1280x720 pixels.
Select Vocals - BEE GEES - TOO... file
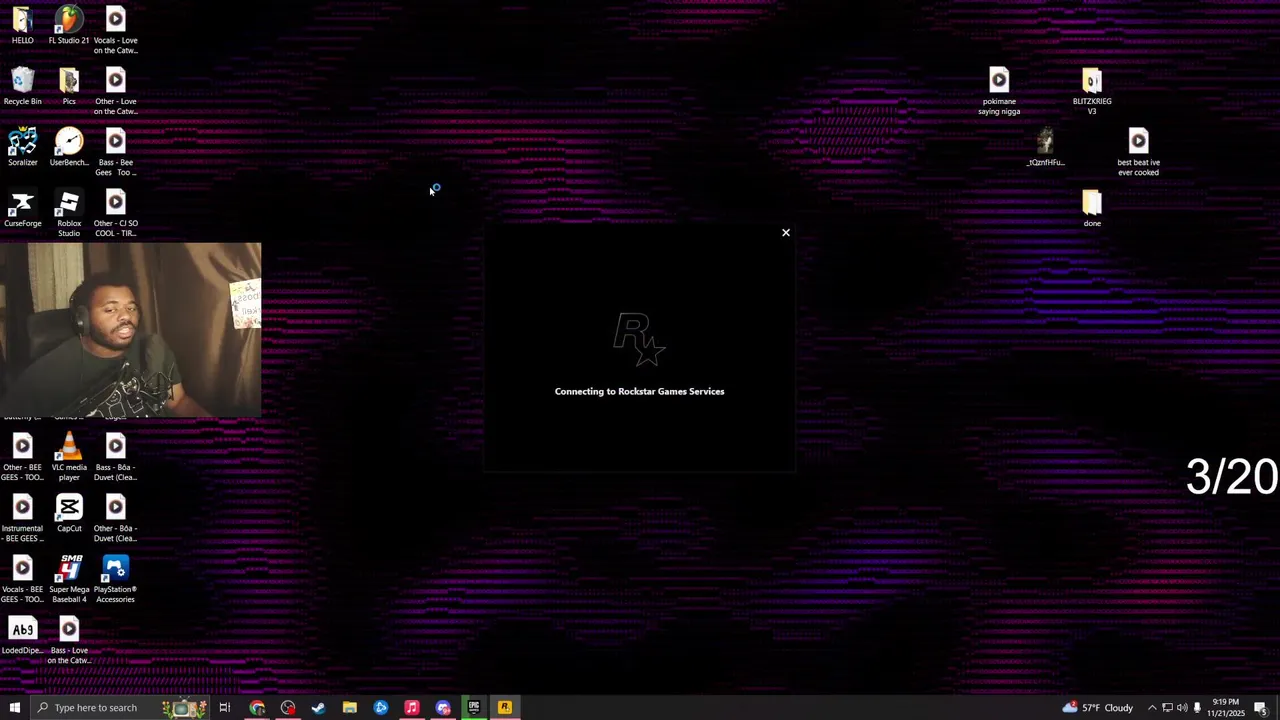click(x=22, y=580)
